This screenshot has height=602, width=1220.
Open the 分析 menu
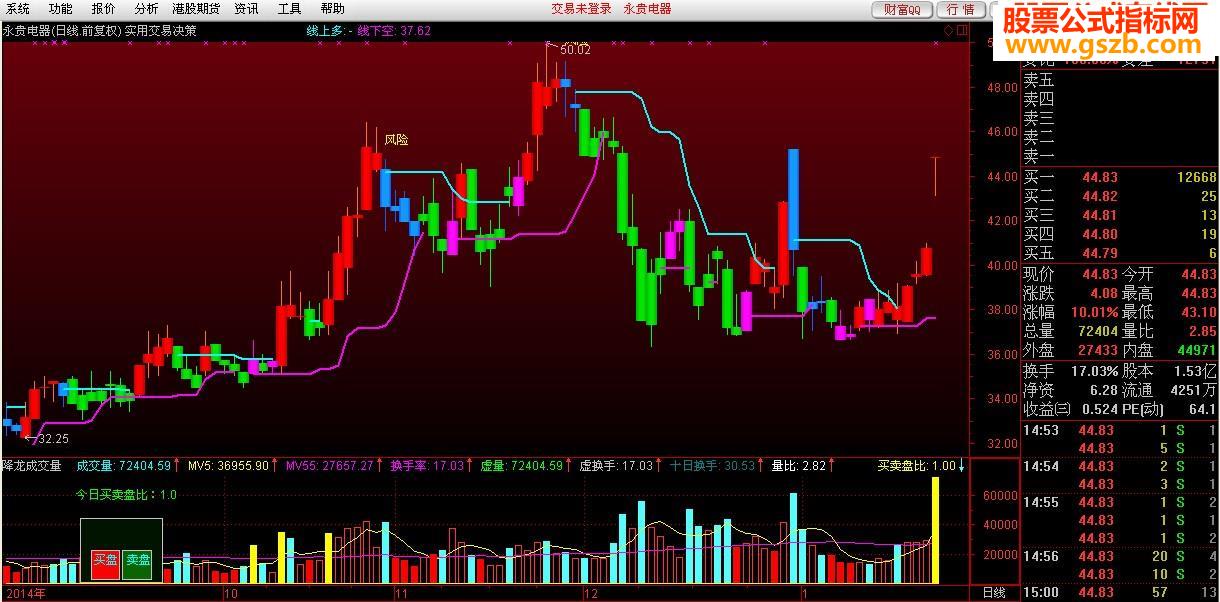point(146,8)
